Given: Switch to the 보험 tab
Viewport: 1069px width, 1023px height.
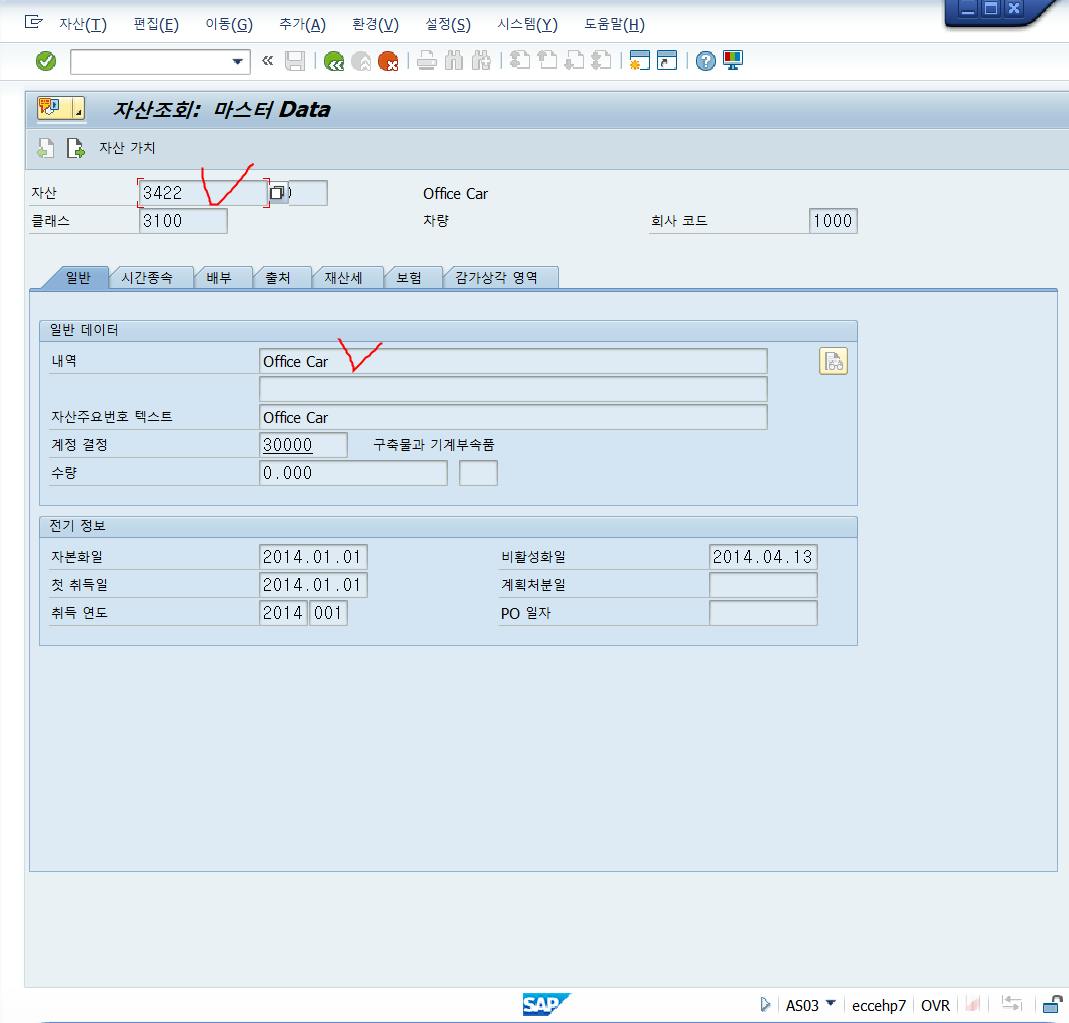Looking at the screenshot, I should 409,277.
